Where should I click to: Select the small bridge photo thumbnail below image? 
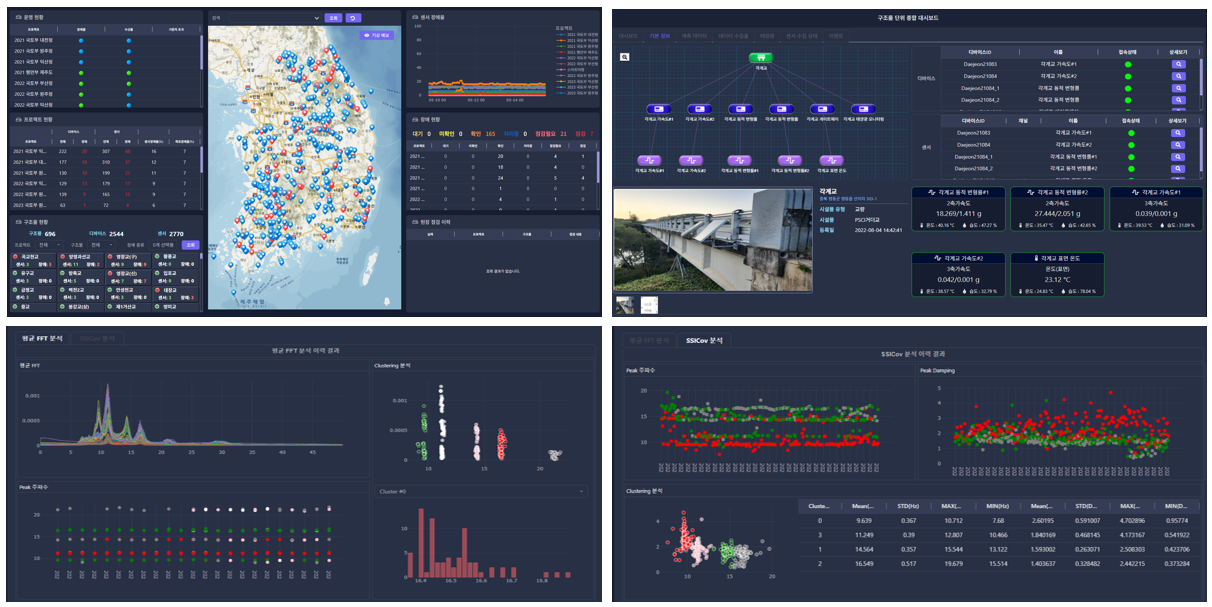(623, 304)
